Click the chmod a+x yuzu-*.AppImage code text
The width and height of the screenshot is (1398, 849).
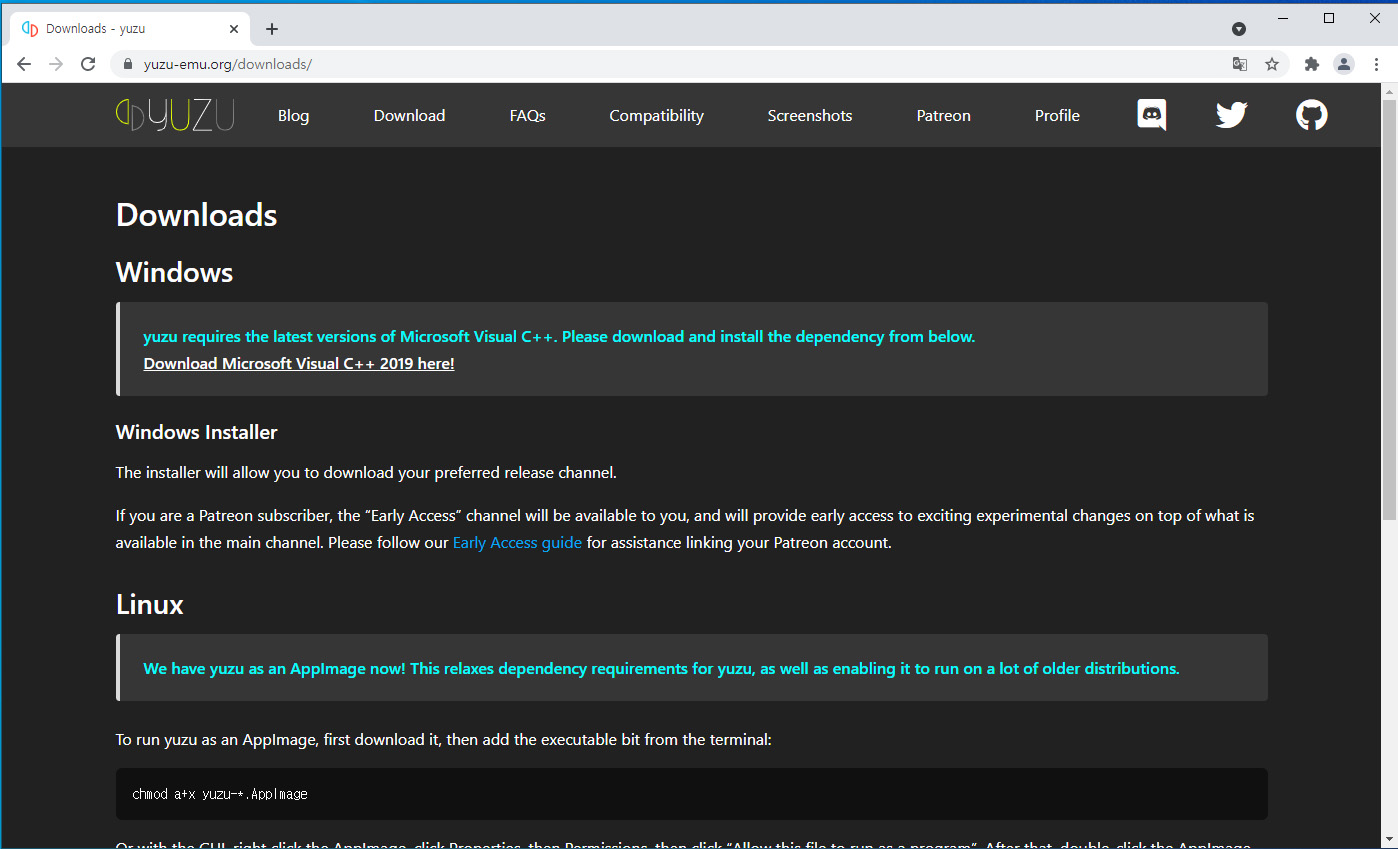(220, 794)
